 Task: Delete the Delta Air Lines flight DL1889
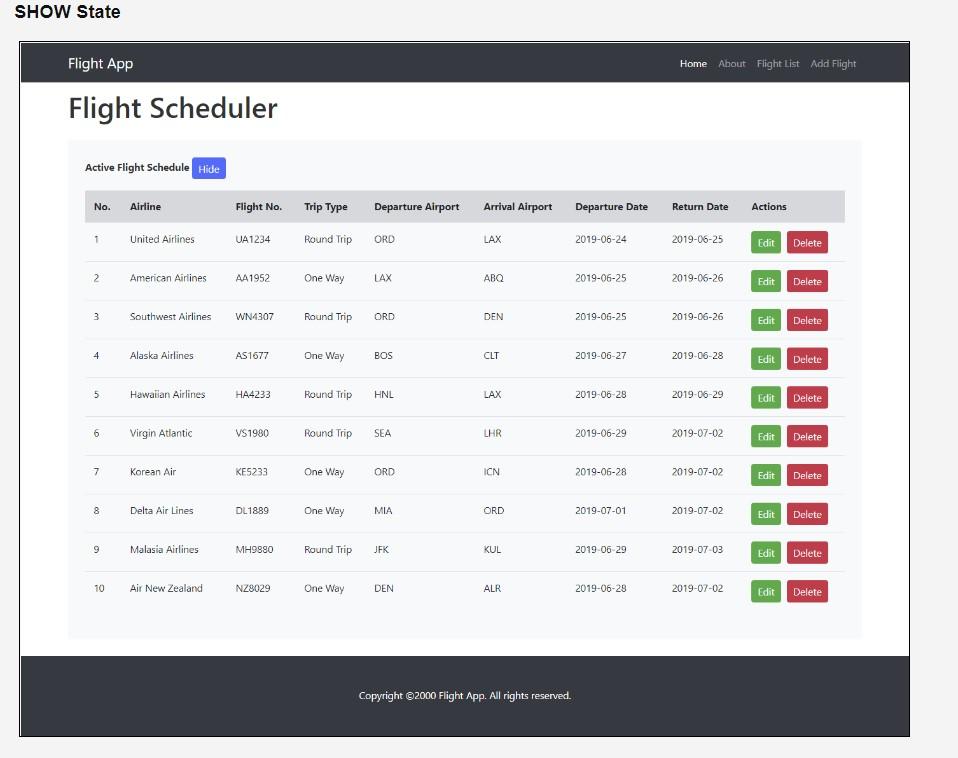tap(807, 514)
